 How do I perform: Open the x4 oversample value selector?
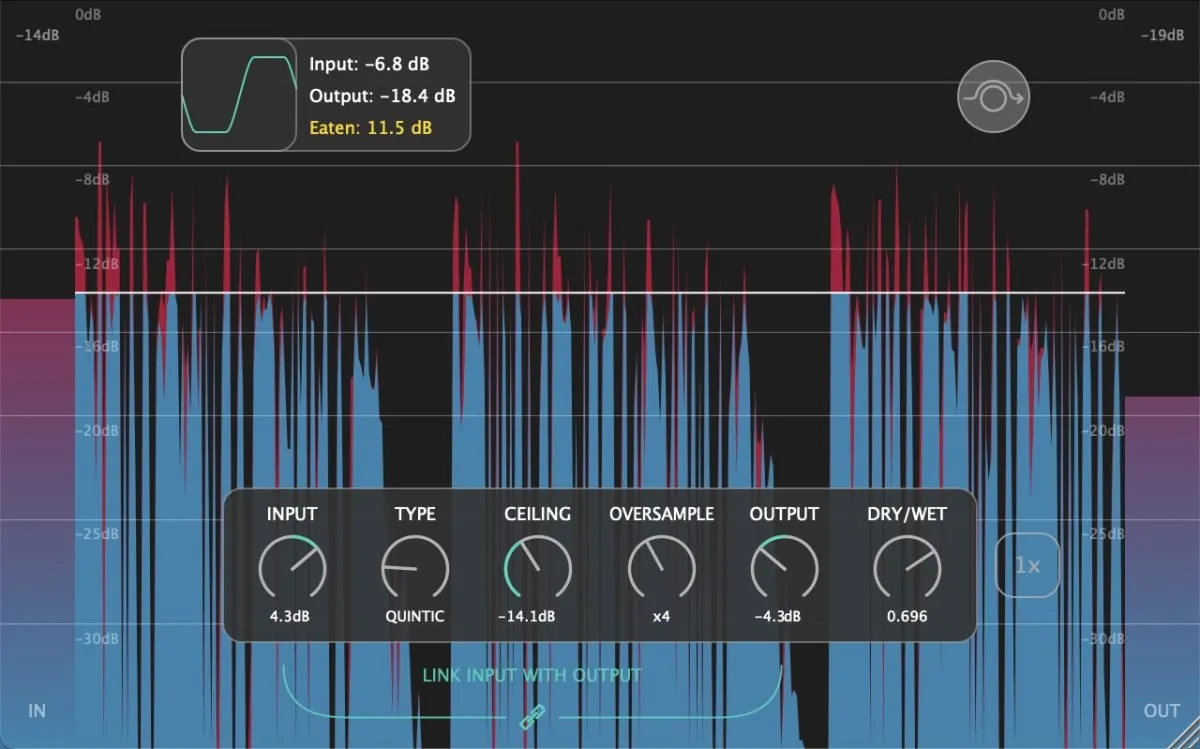pyautogui.click(x=661, y=617)
